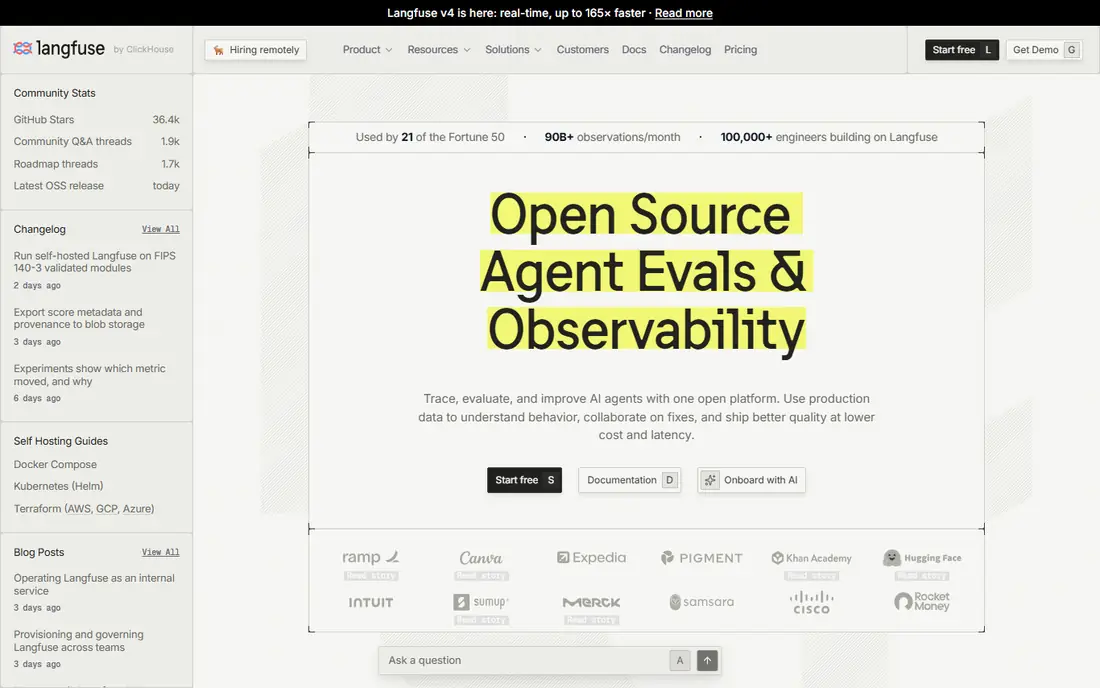
Task: Open the Hugging Face logo
Action: [922, 558]
